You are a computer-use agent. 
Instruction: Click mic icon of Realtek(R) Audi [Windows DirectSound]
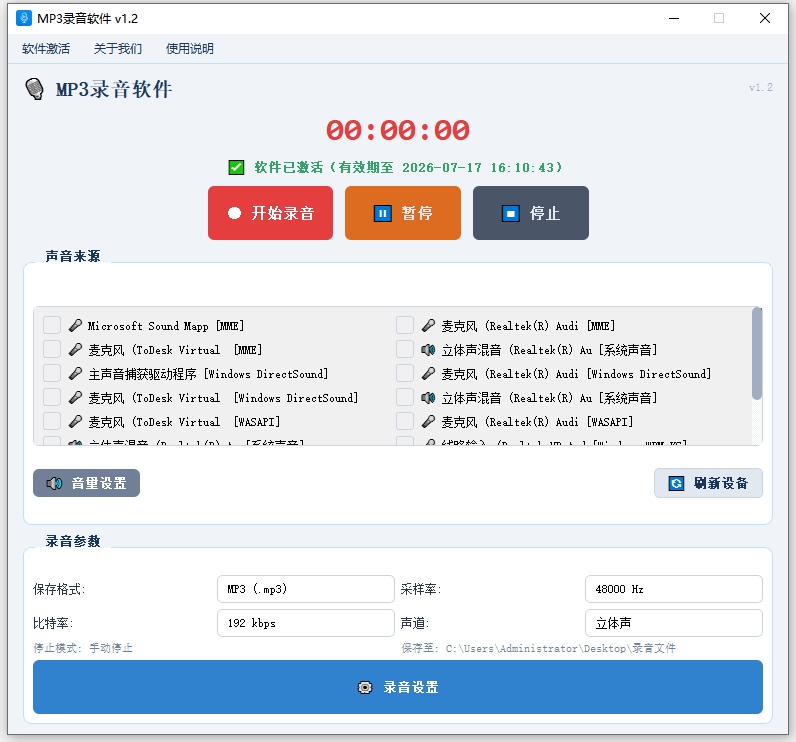point(428,374)
